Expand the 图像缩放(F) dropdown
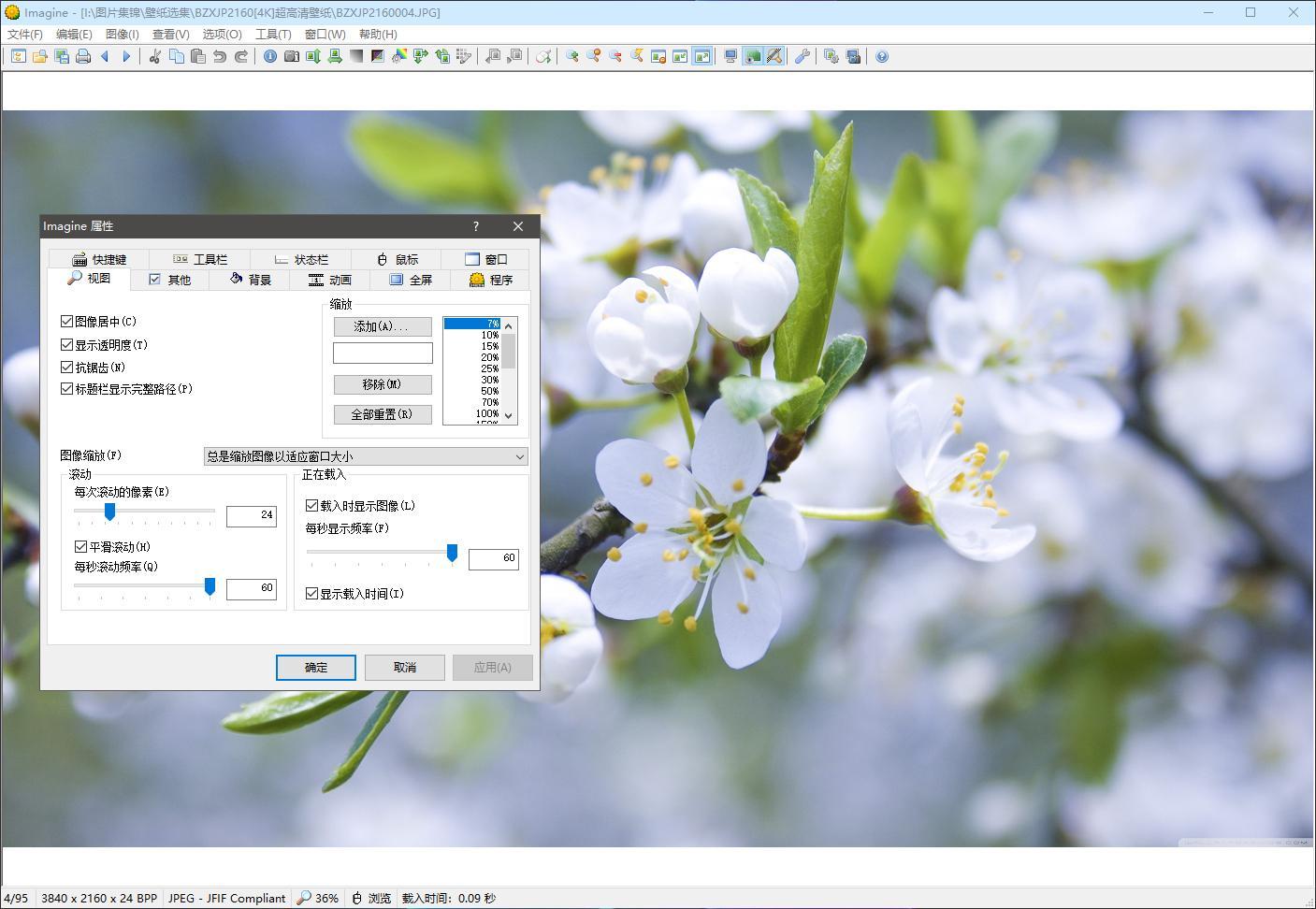This screenshot has width=1316, height=909. [519, 456]
